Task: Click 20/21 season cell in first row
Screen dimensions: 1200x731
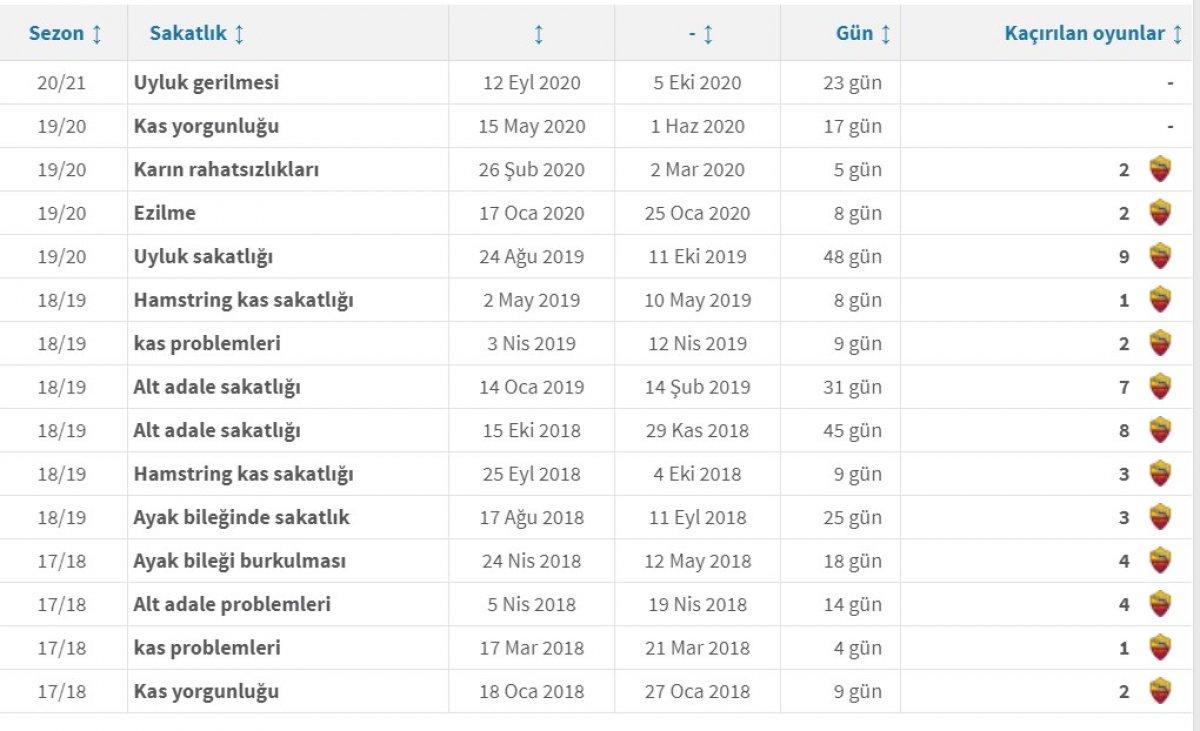Action: [x=62, y=83]
